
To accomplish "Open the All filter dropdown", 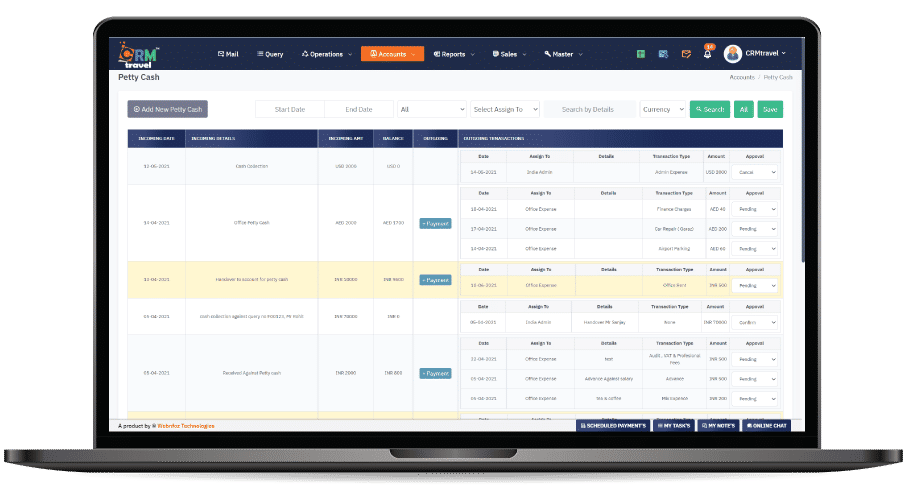I will coord(432,109).
